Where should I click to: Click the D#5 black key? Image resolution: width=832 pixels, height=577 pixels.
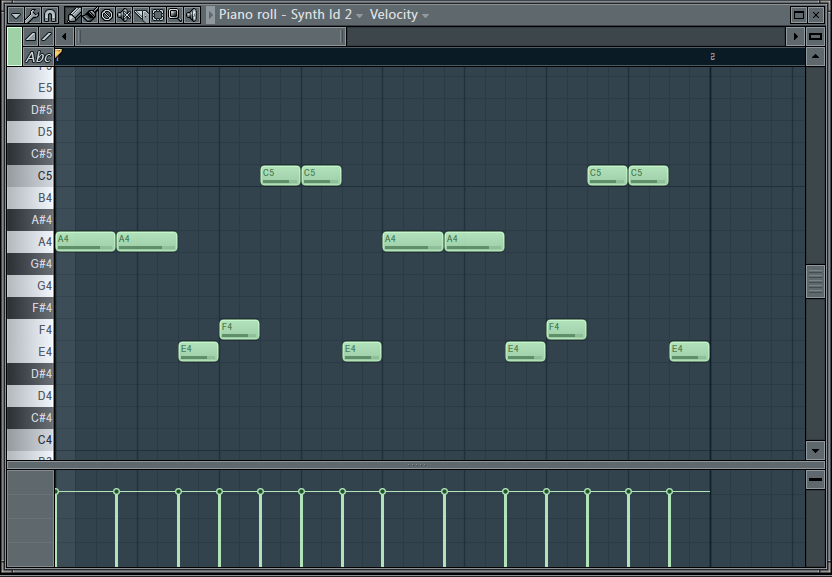click(30, 110)
